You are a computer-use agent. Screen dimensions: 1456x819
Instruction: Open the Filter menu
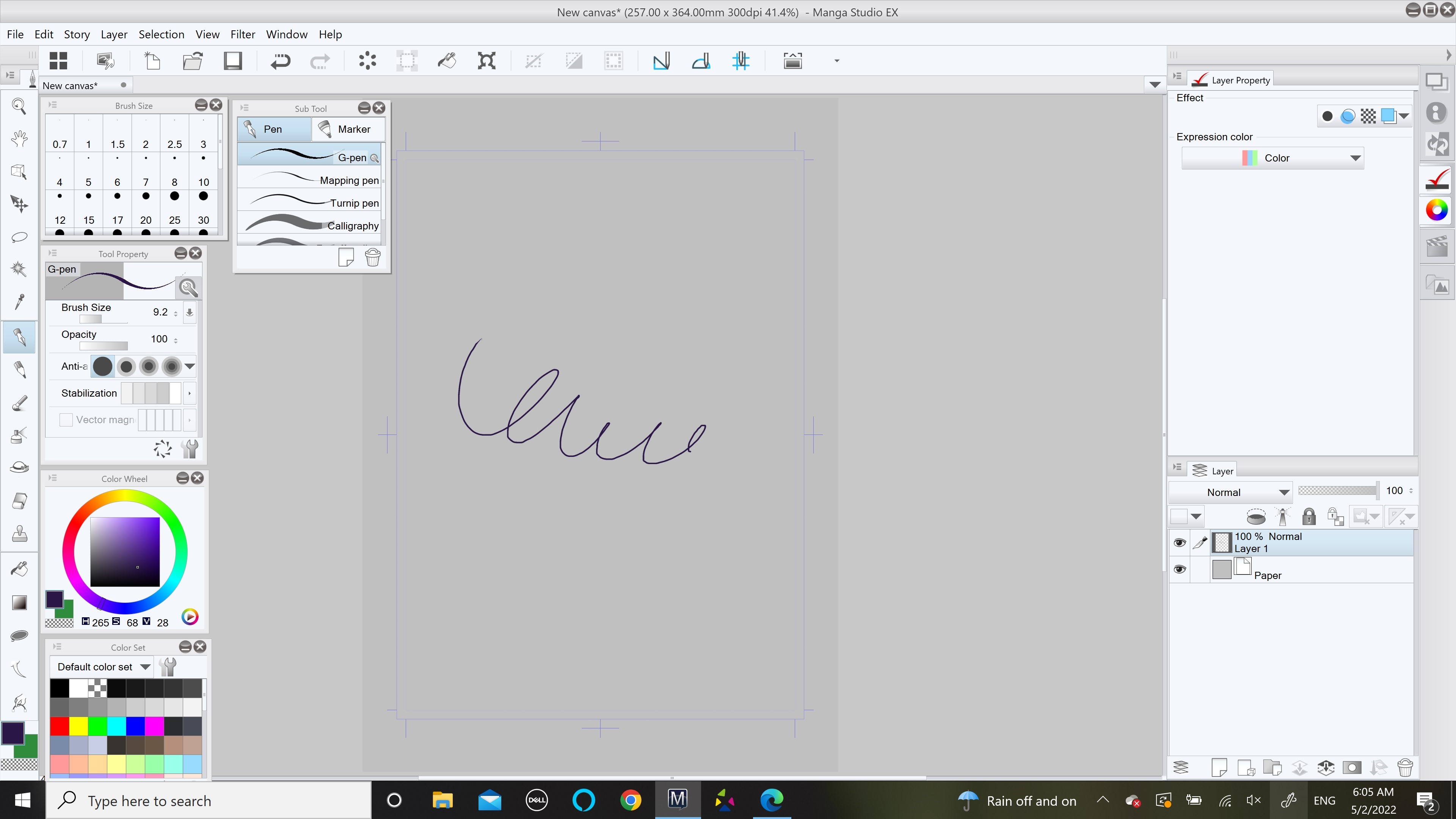[243, 35]
